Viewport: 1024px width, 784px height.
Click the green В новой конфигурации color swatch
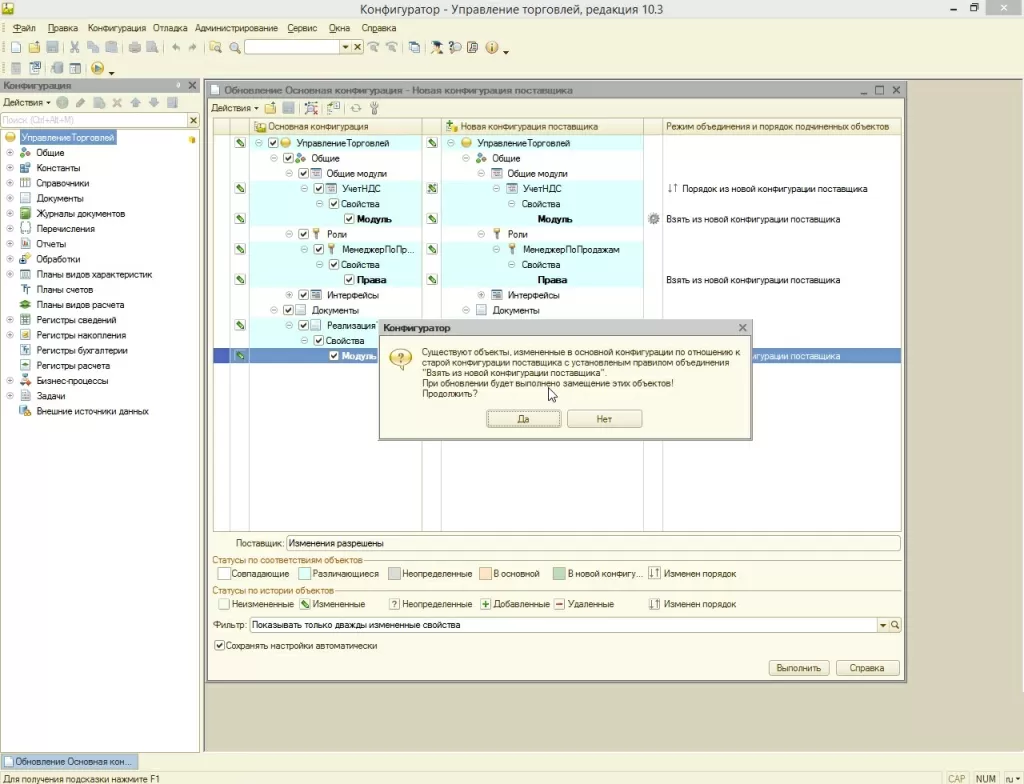(559, 574)
